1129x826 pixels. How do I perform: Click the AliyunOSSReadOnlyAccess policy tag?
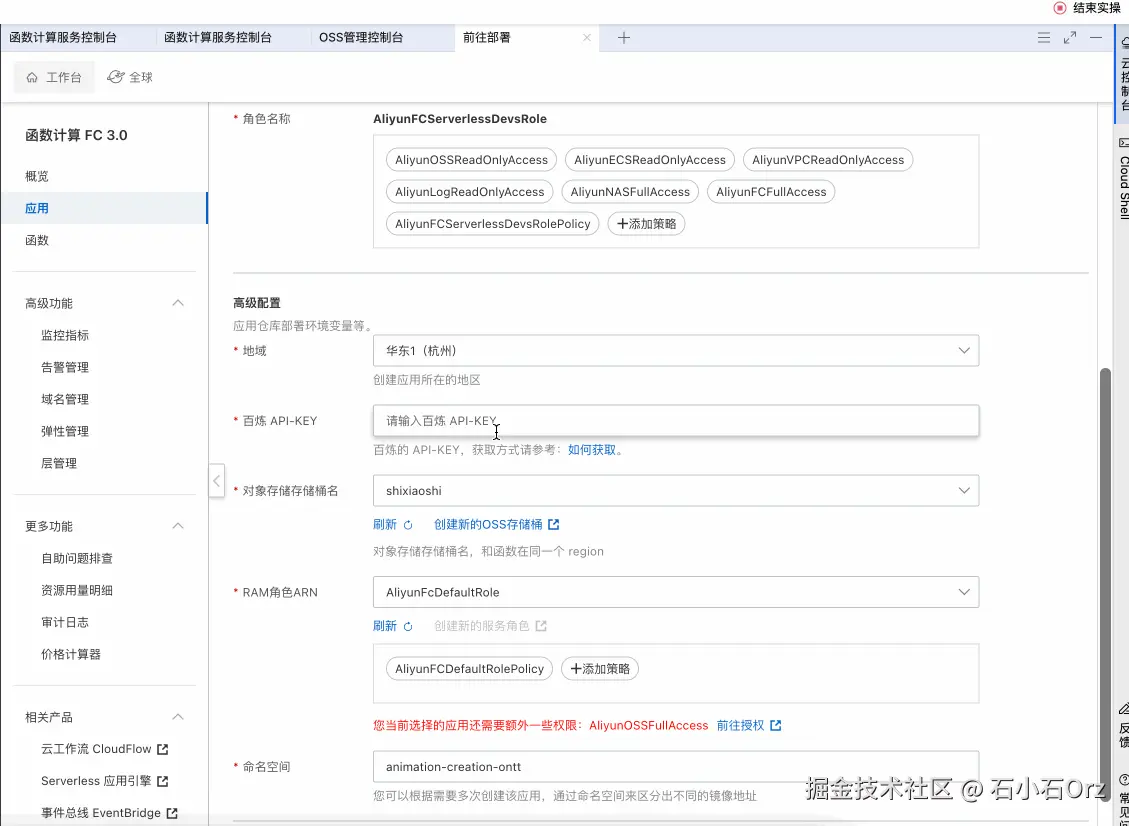tap(472, 160)
